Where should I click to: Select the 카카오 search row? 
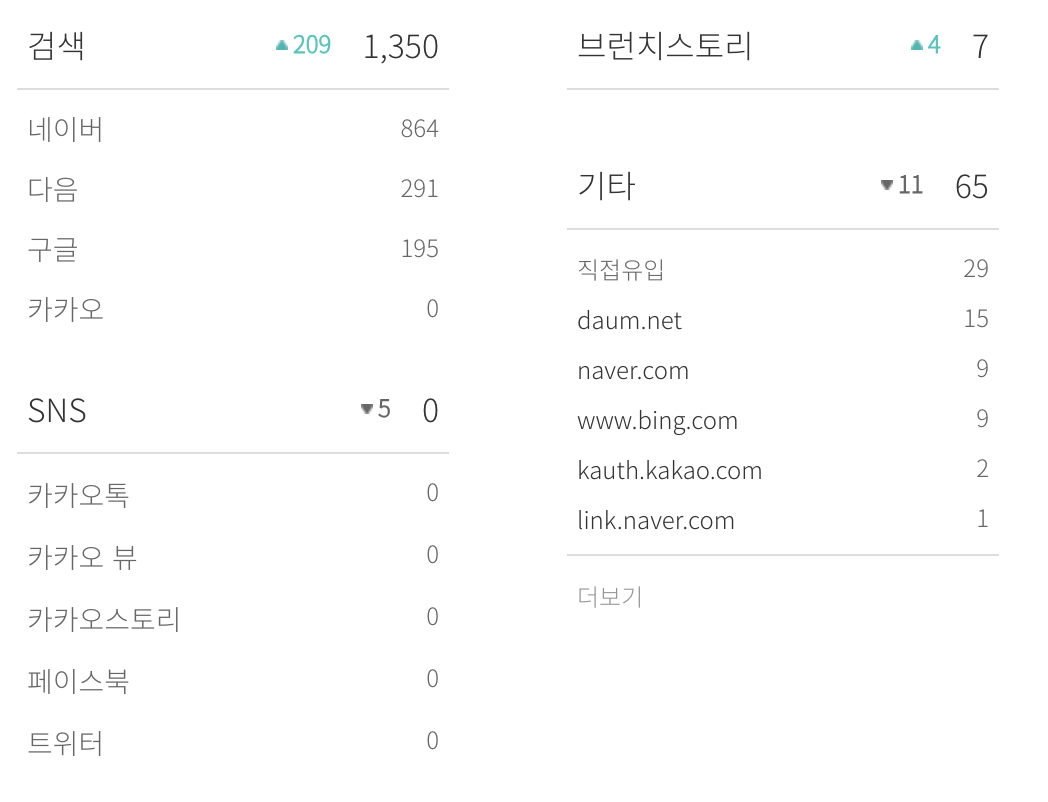tap(233, 309)
